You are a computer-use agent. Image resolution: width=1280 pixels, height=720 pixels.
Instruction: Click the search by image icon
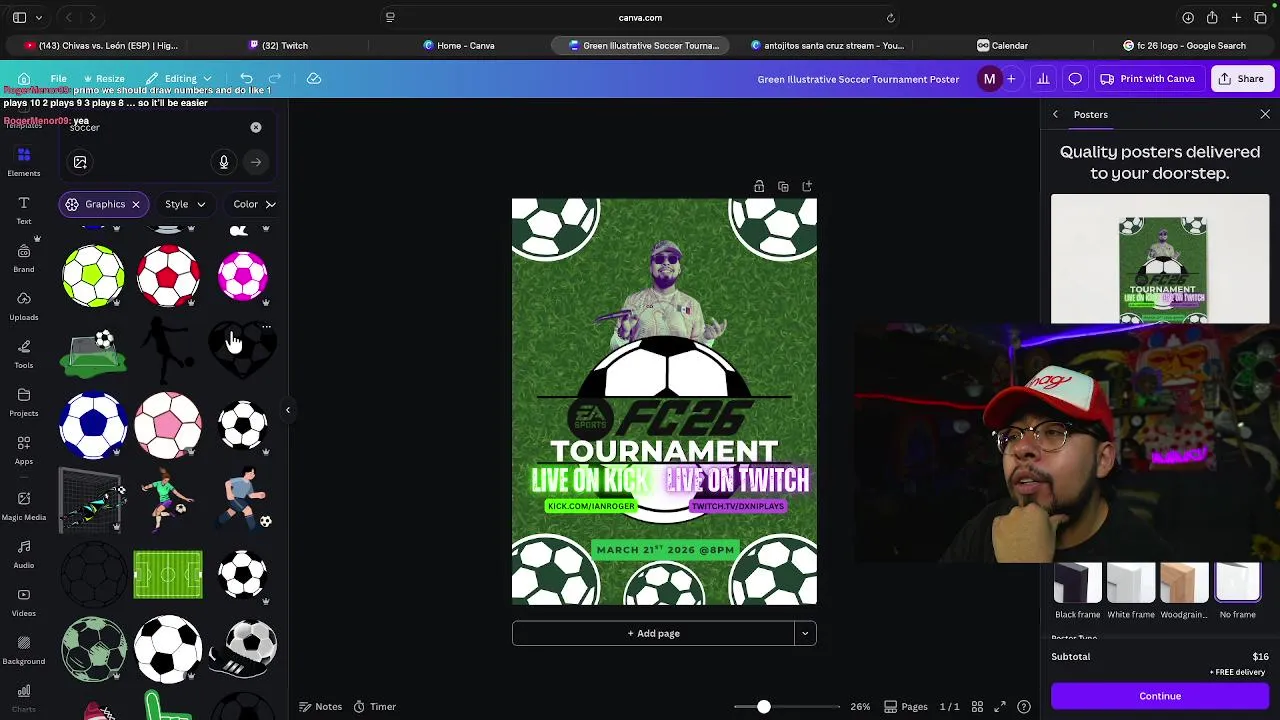(x=80, y=162)
